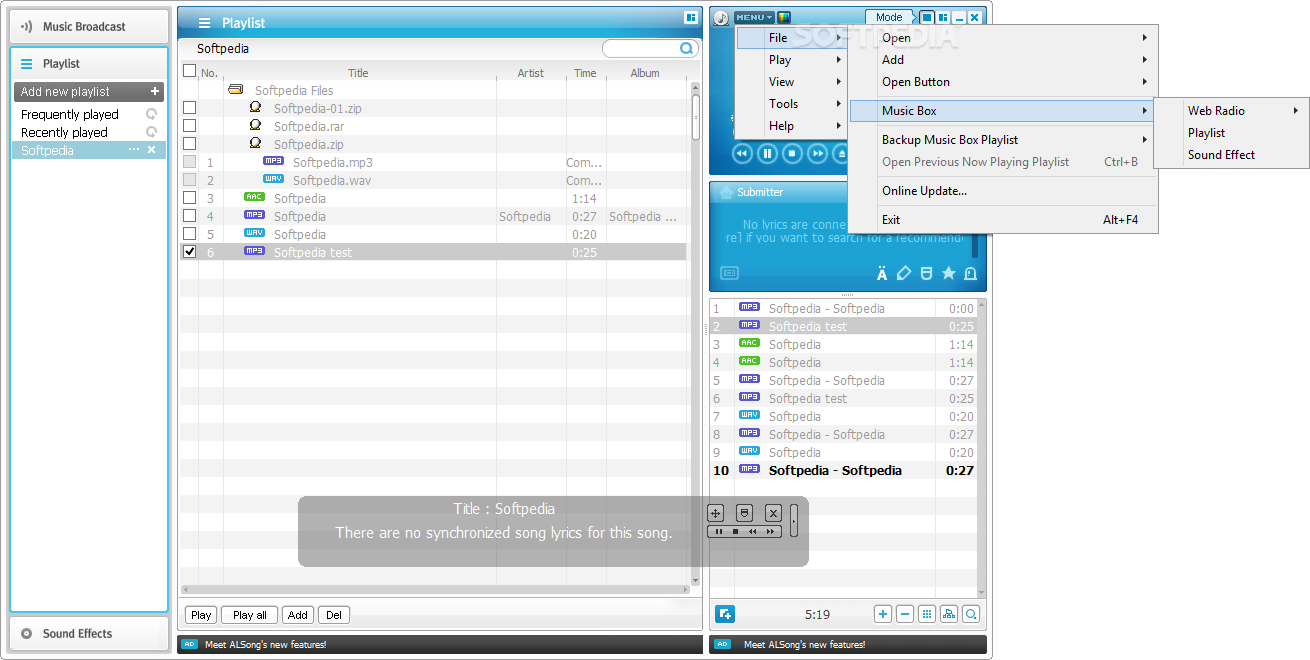Check the box for row 3 Softpedia
Image resolution: width=1310 pixels, height=660 pixels.
coord(190,198)
